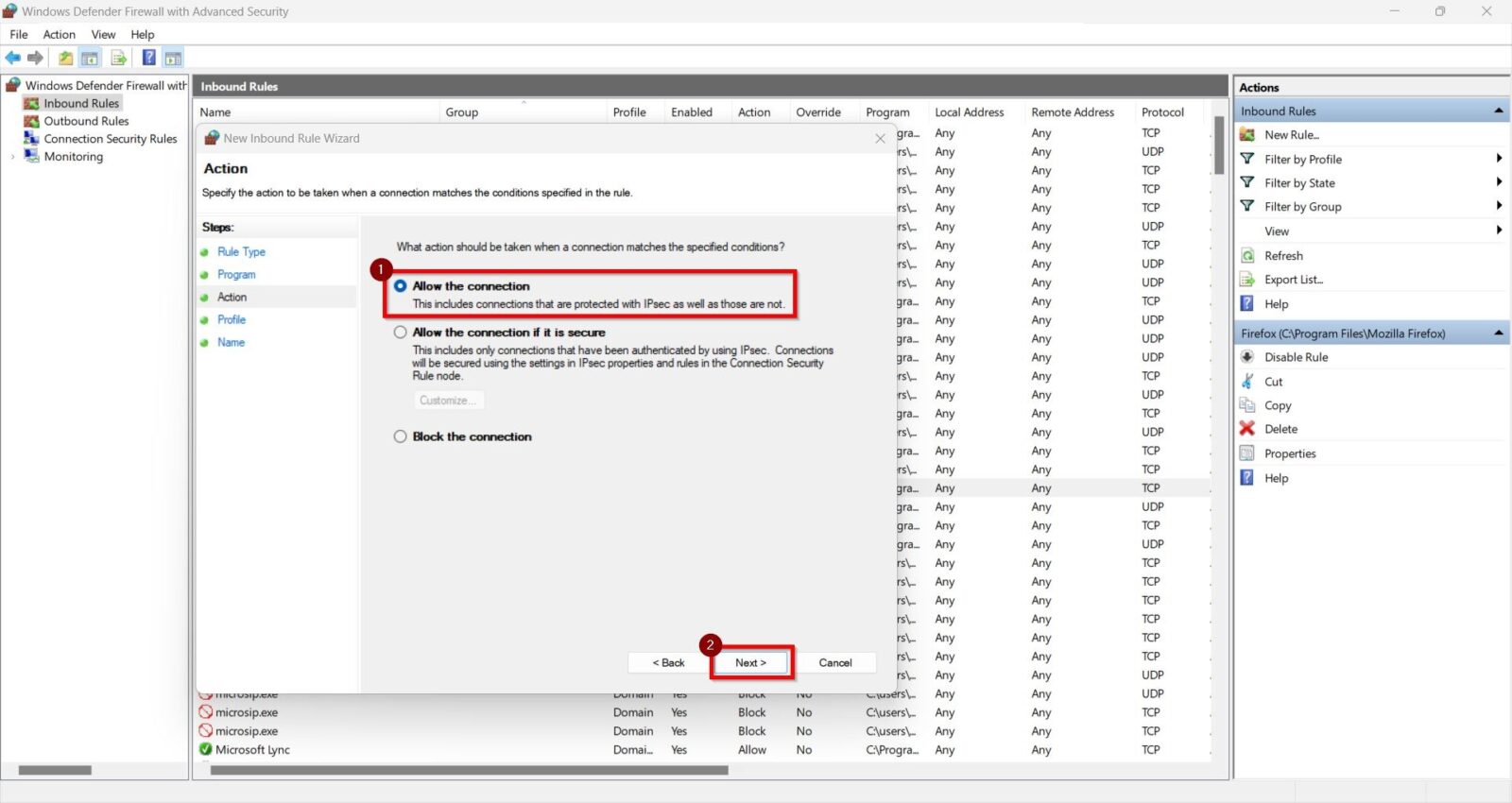
Task: Expand the Monitoring tree node
Action: [x=12, y=157]
